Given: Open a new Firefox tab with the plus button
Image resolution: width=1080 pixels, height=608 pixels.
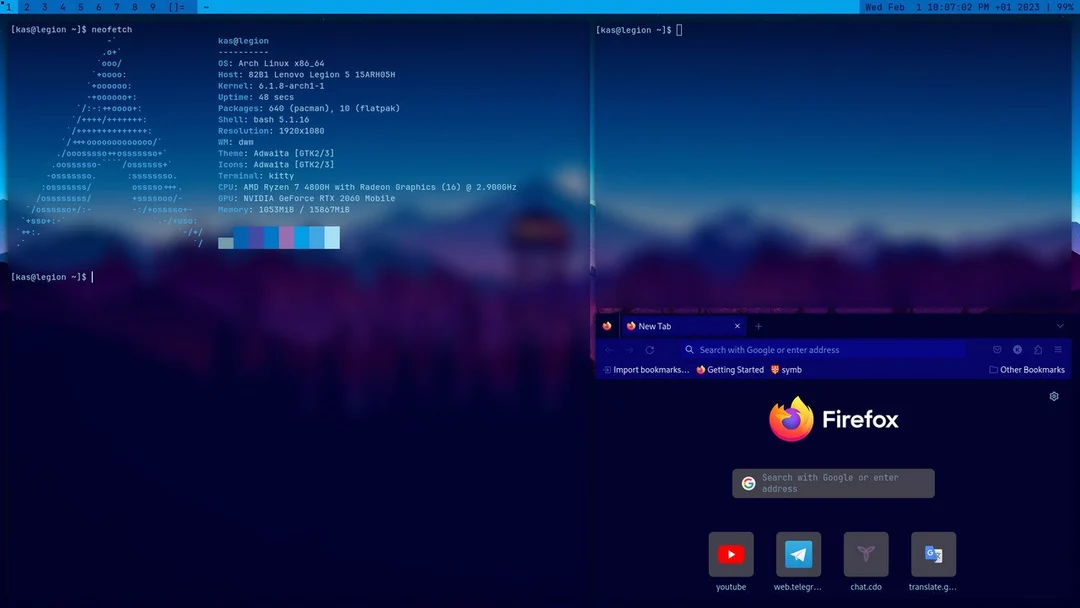Looking at the screenshot, I should point(758,325).
